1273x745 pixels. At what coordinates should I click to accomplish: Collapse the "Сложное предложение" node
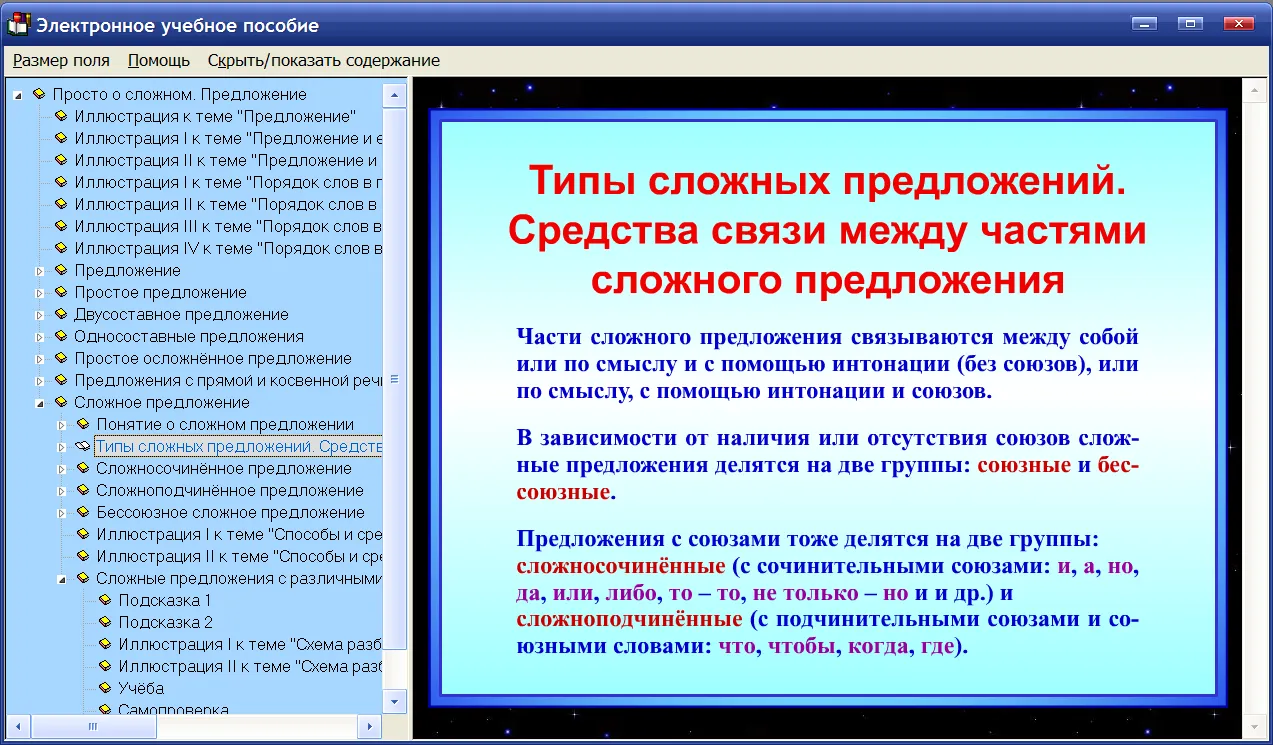click(x=40, y=403)
